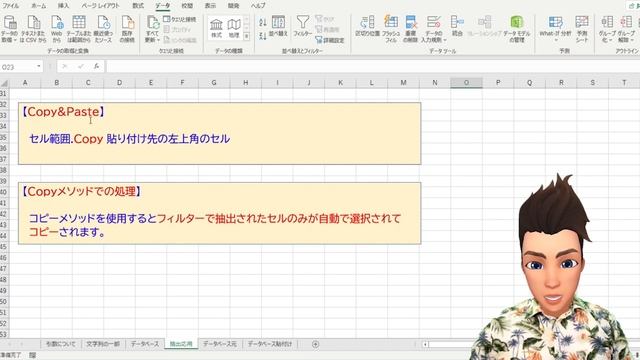Open クエリと接続 (Queries & Connections) pane
The image size is (640, 360).
click(180, 19)
